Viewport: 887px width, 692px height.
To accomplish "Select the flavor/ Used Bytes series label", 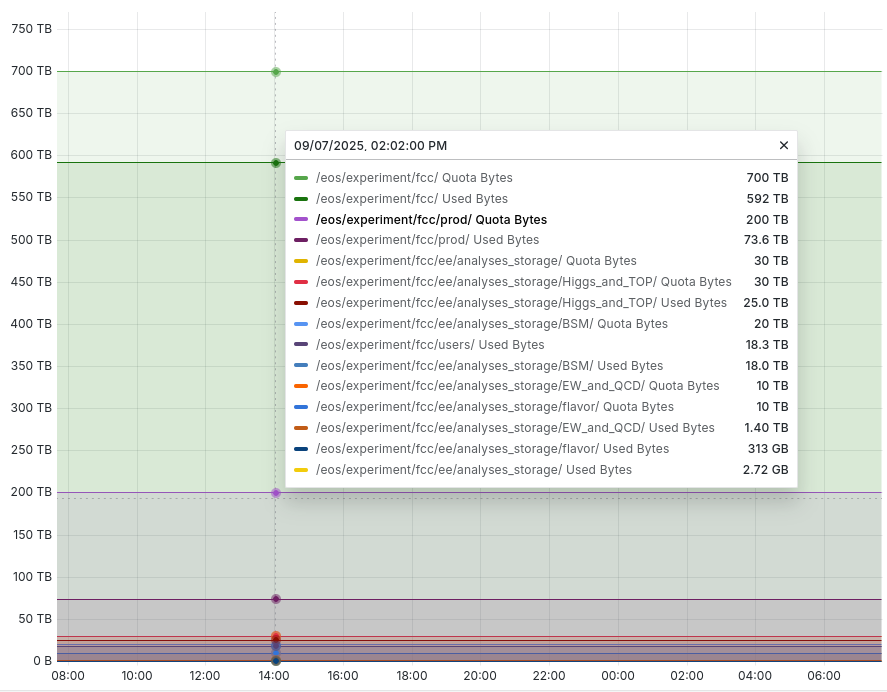I will 492,449.
